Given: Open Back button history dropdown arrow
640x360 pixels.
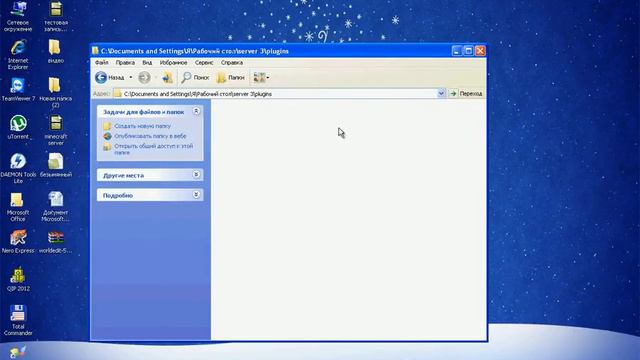Looking at the screenshot, I should point(131,77).
